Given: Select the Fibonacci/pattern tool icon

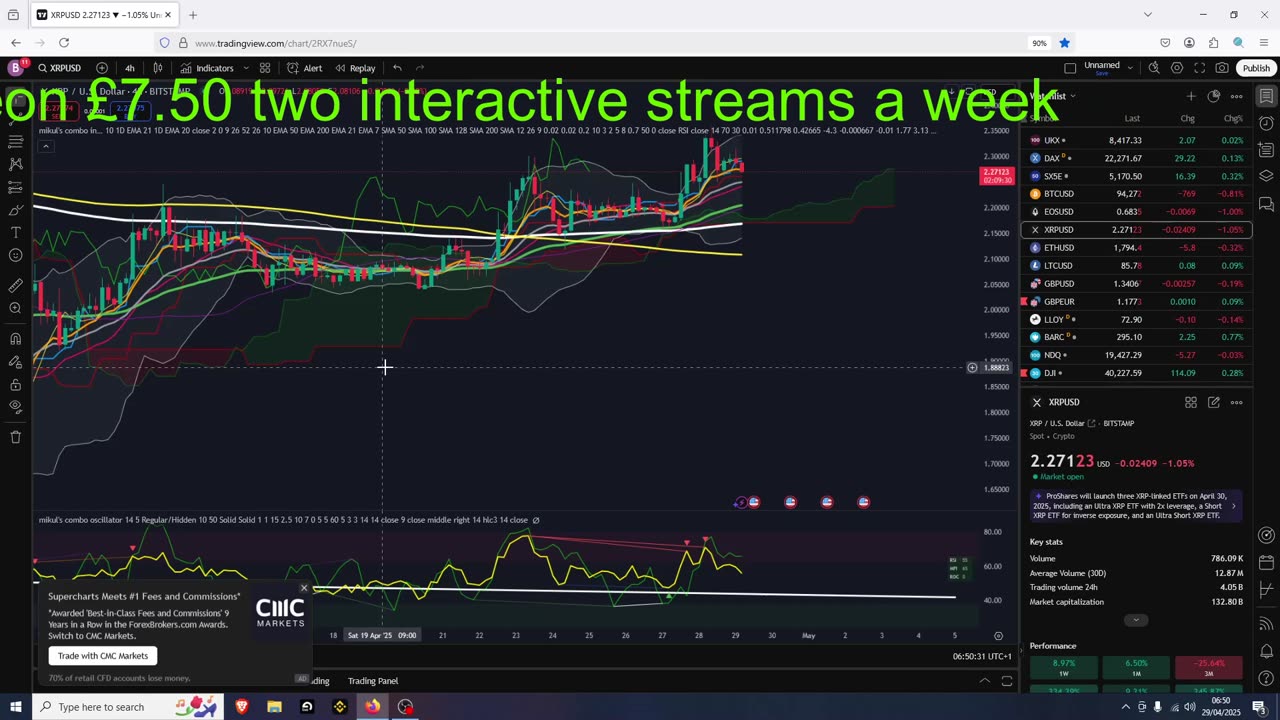Looking at the screenshot, I should click(15, 164).
